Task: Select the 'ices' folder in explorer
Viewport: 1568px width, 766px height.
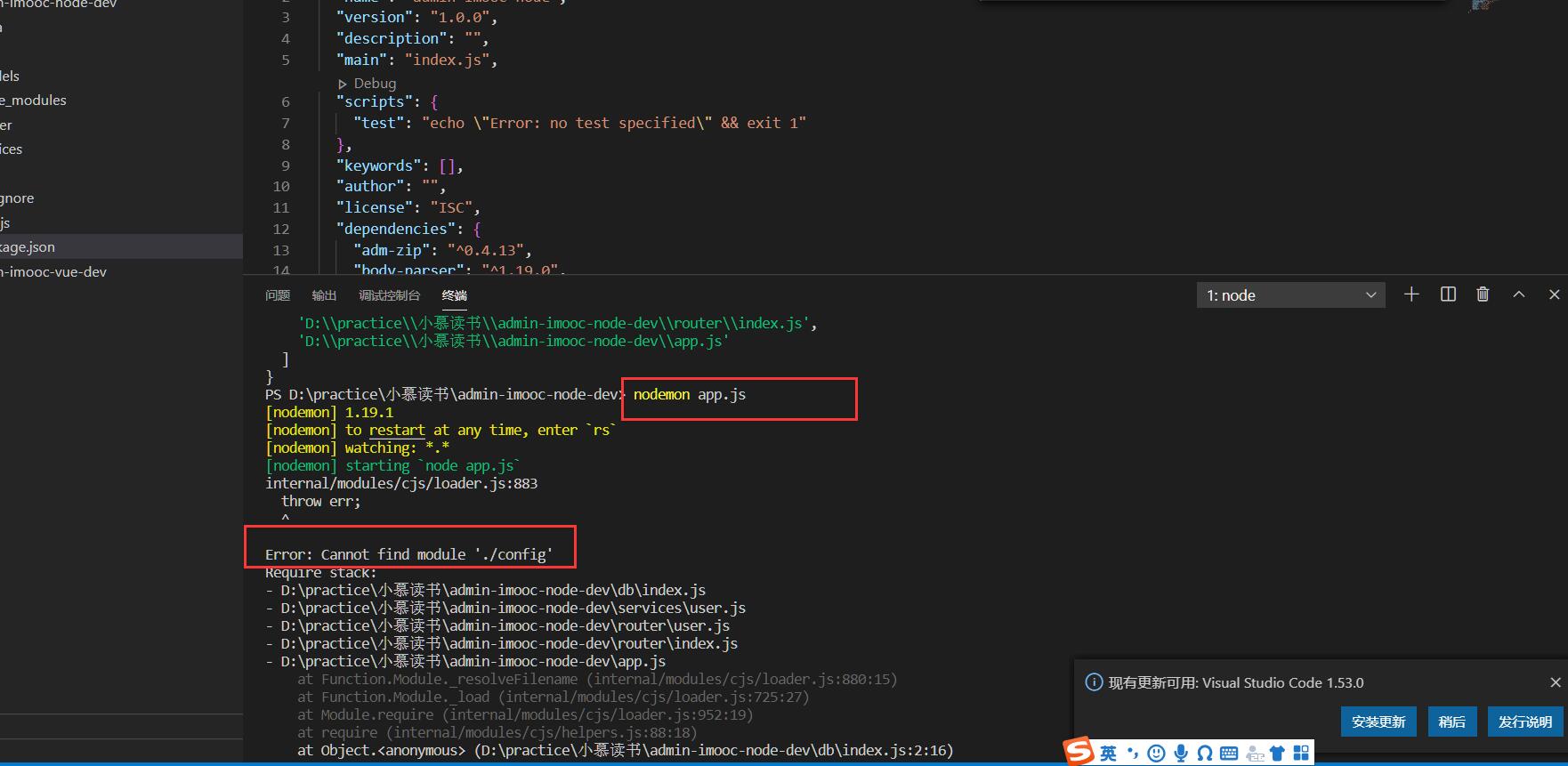Action: 121,149
